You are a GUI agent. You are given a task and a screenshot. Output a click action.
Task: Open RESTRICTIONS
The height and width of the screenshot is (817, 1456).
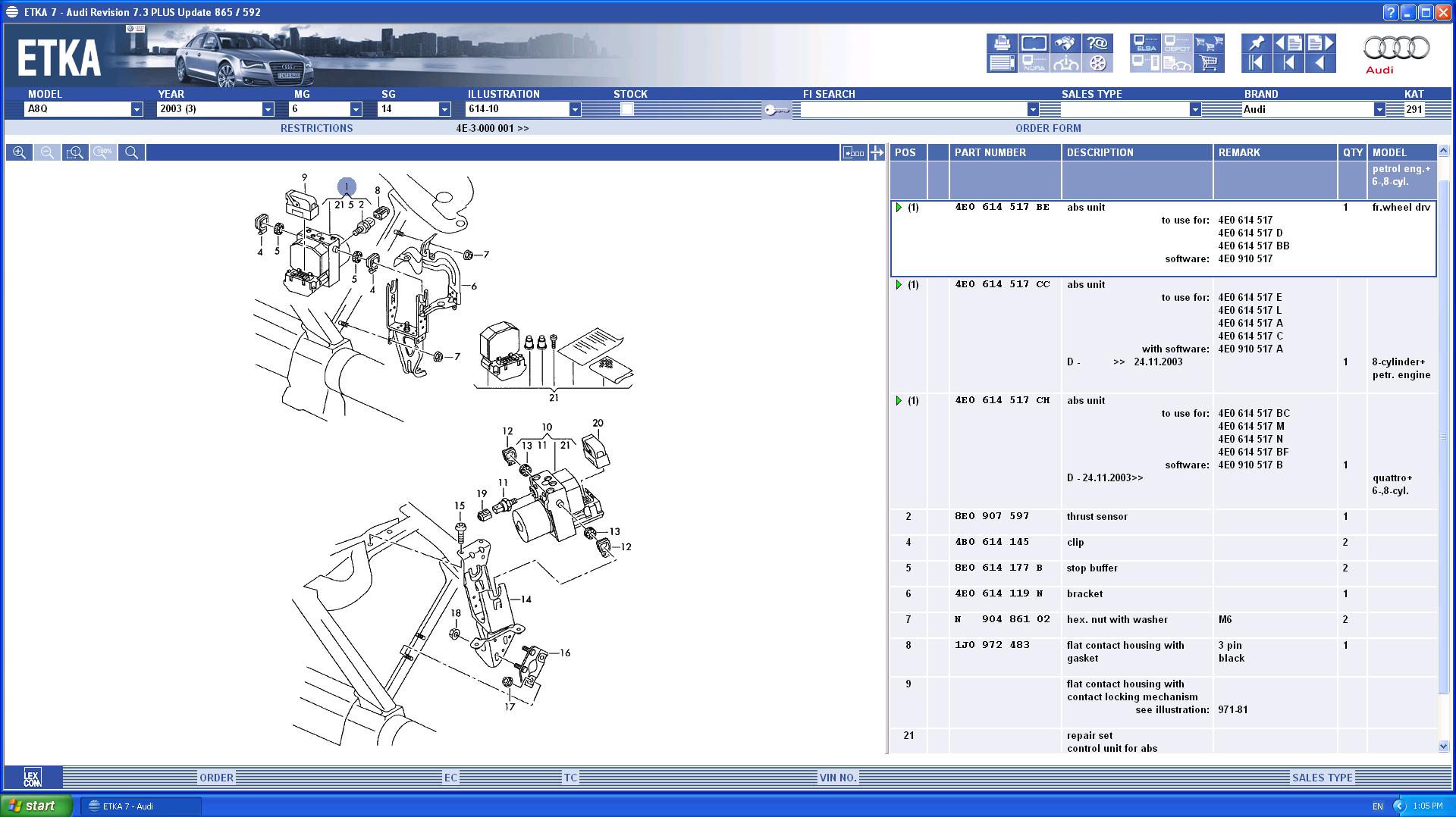tap(316, 128)
